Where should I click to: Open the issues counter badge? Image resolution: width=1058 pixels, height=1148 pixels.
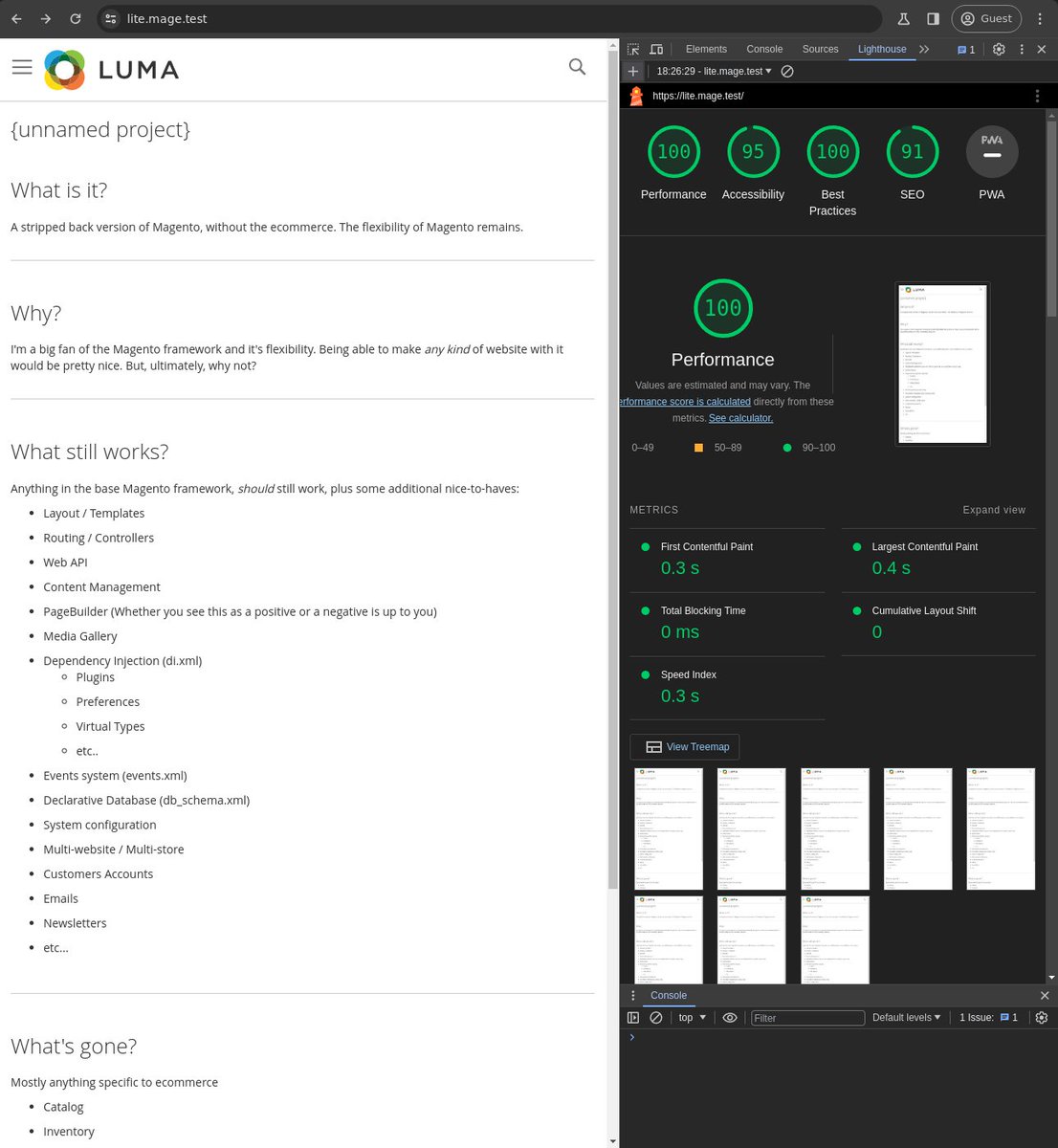point(966,49)
